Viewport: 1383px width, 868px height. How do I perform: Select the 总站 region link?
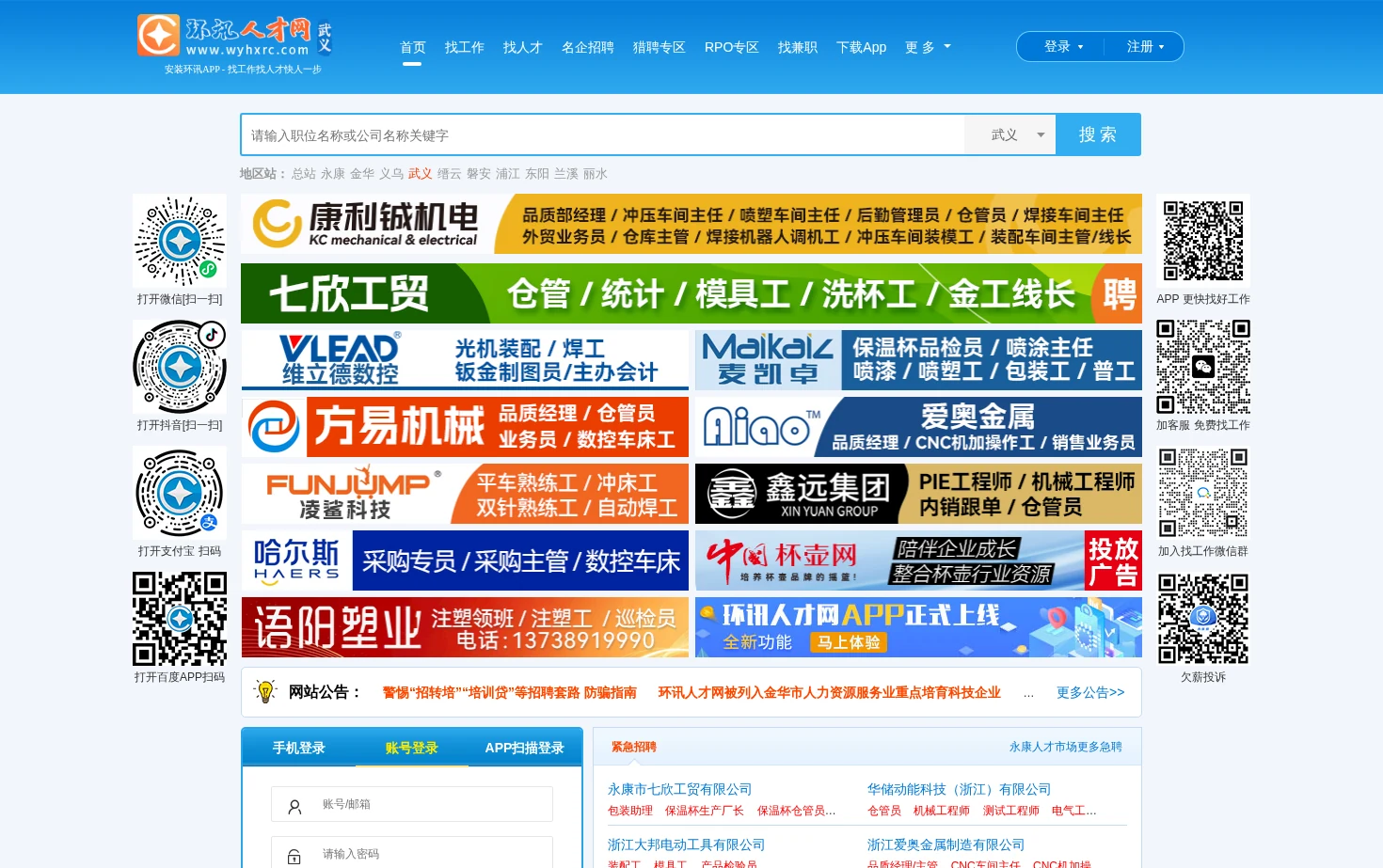[304, 174]
